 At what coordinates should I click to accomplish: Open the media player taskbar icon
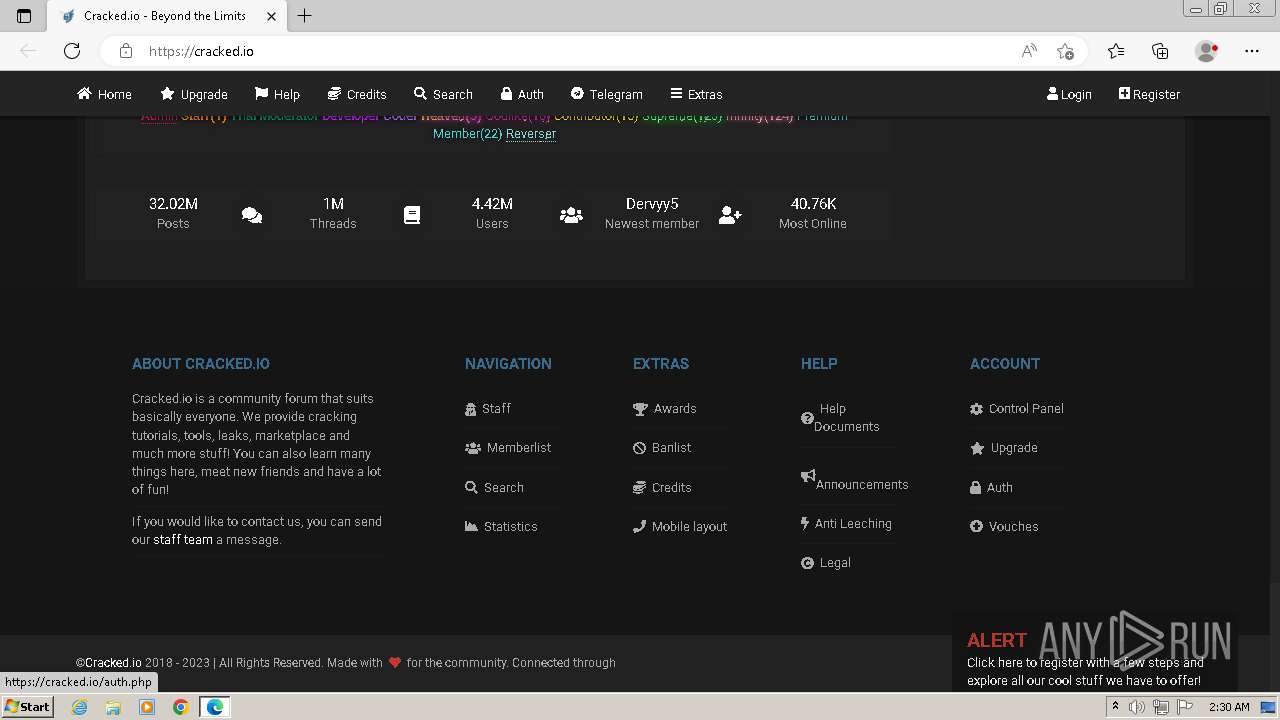pyautogui.click(x=147, y=707)
